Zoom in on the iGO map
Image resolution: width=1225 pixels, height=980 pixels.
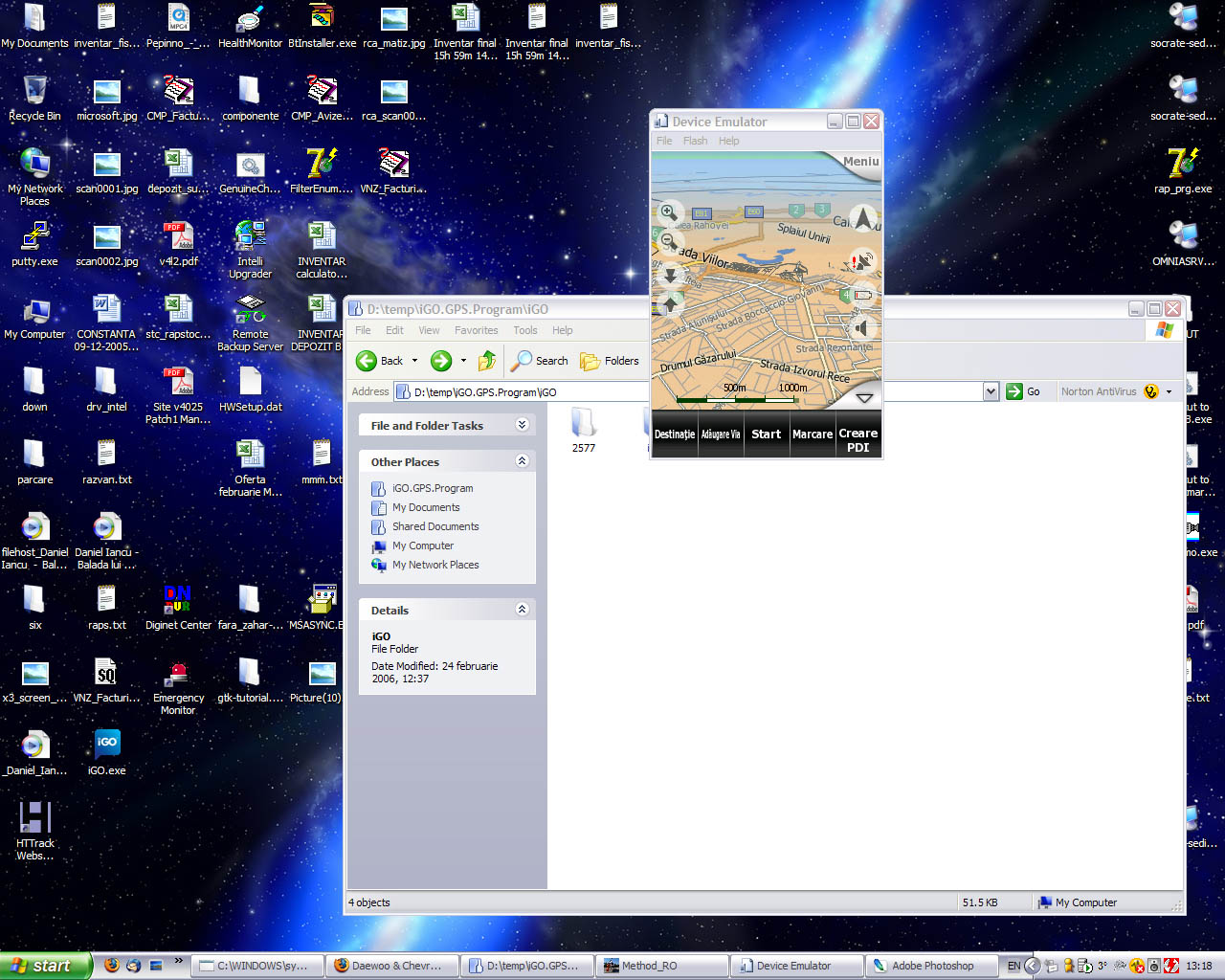(669, 212)
